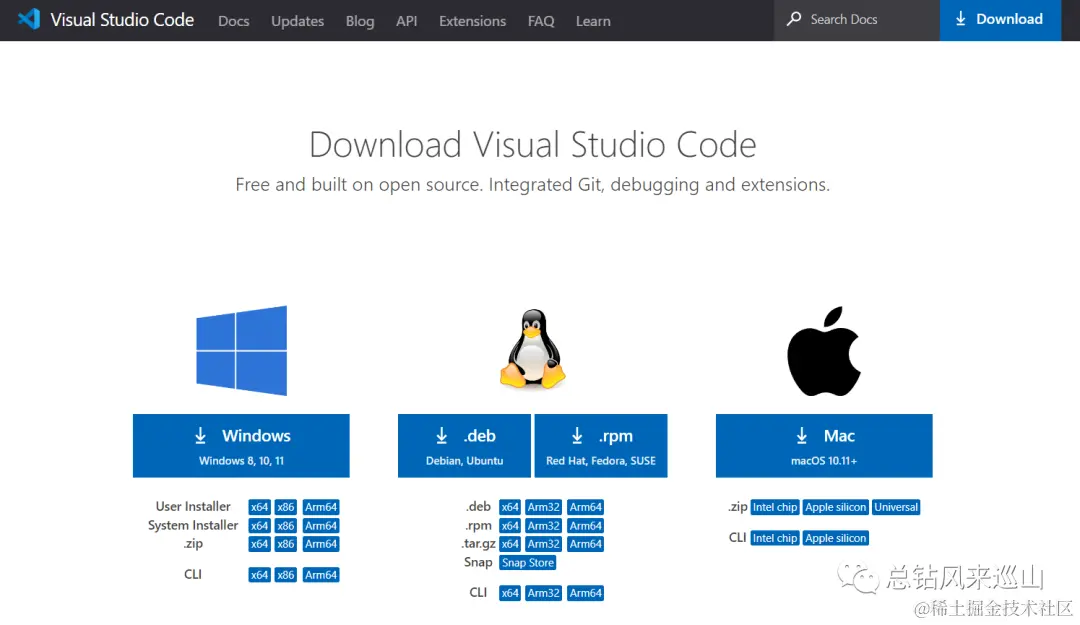1080x625 pixels.
Task: Select x86 for Windows System Installer
Action: pyautogui.click(x=285, y=526)
